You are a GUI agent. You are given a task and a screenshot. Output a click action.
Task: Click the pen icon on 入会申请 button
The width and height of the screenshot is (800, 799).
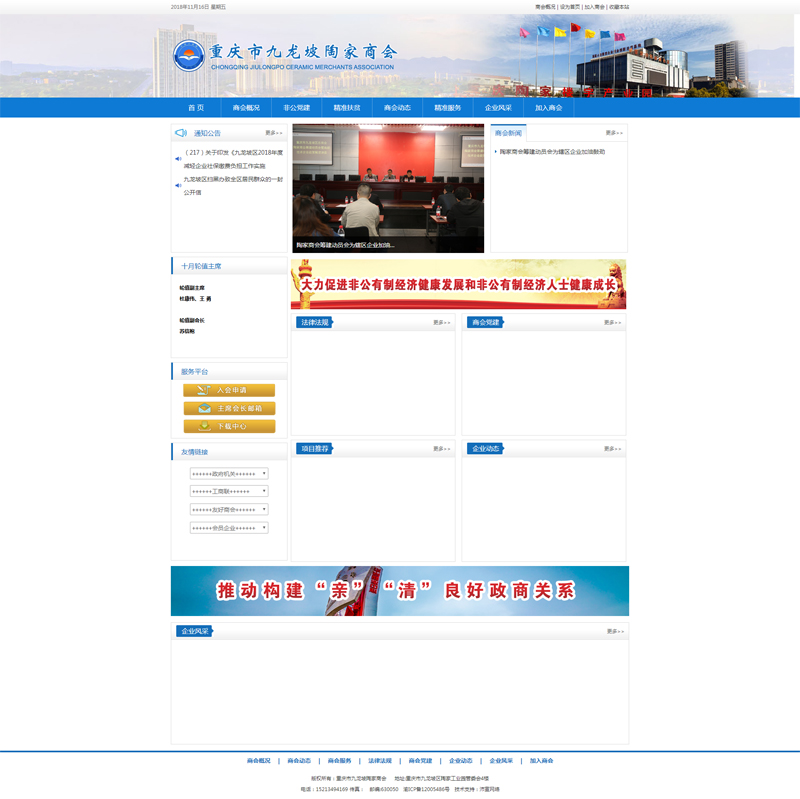point(203,390)
